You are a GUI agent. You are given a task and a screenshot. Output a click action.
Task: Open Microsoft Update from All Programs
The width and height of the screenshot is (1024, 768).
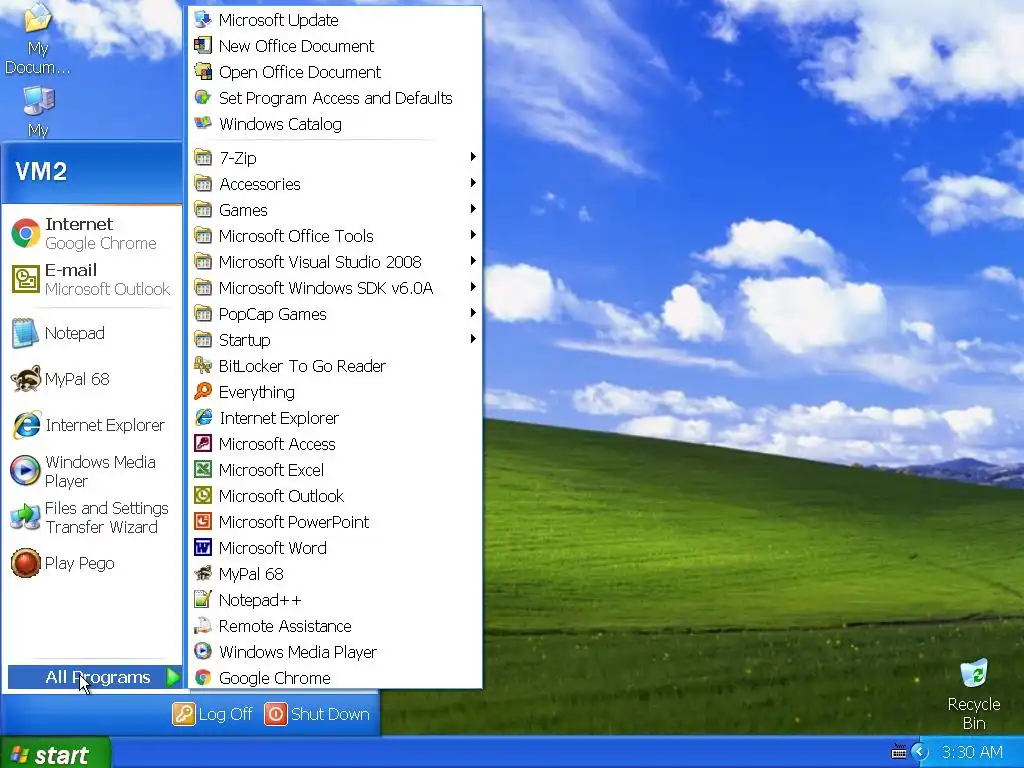click(x=335, y=20)
